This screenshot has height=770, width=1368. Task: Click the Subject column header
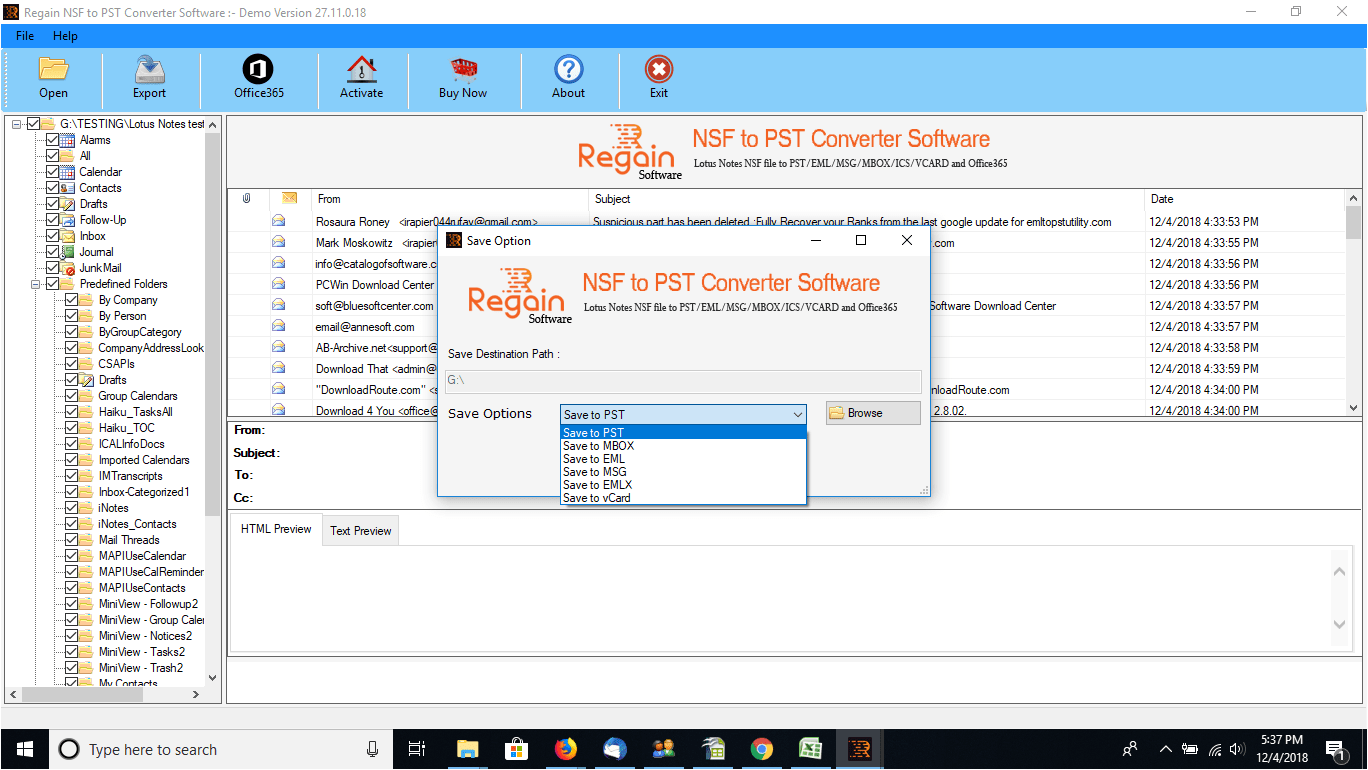click(x=866, y=199)
